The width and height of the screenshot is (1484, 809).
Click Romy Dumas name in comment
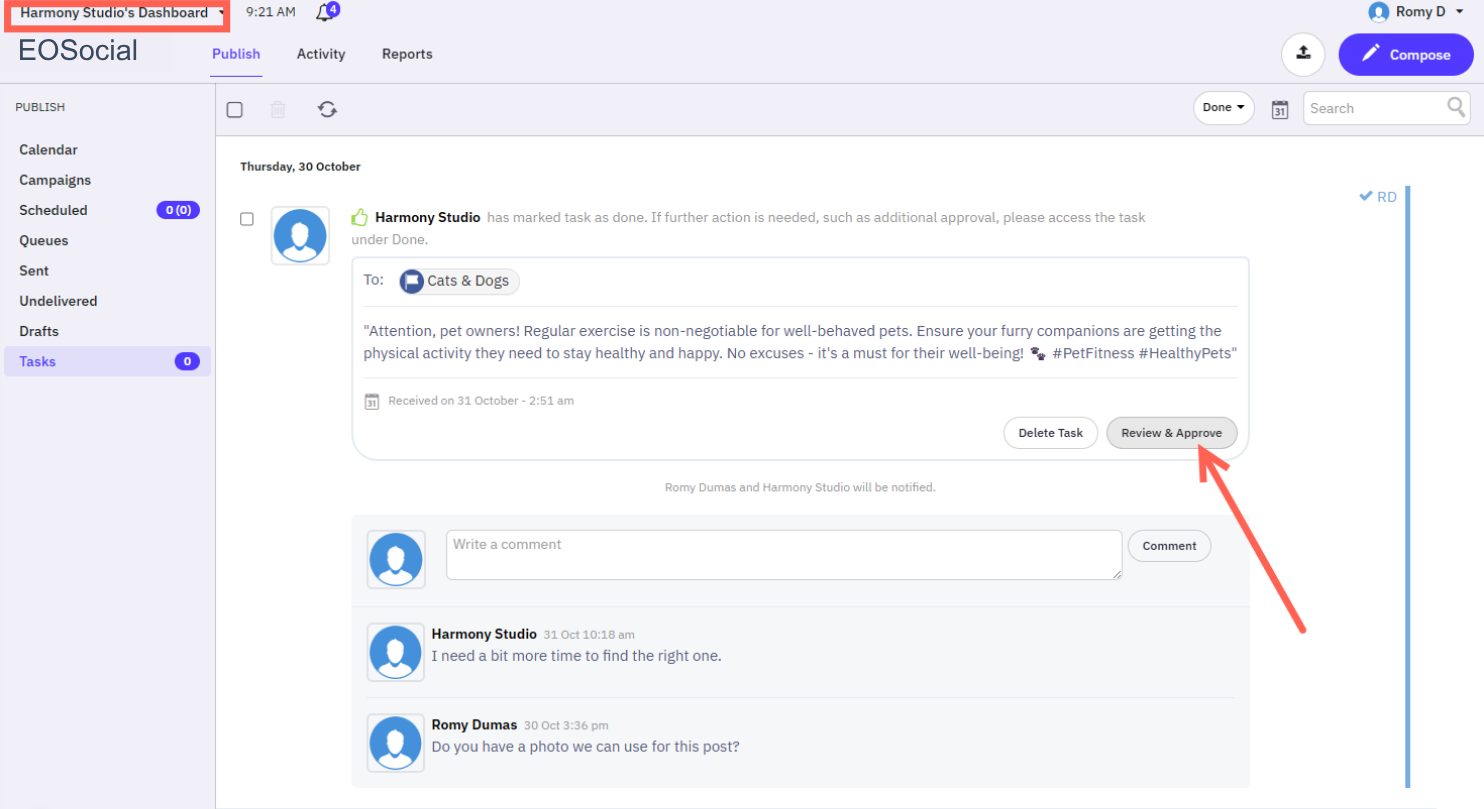point(474,725)
